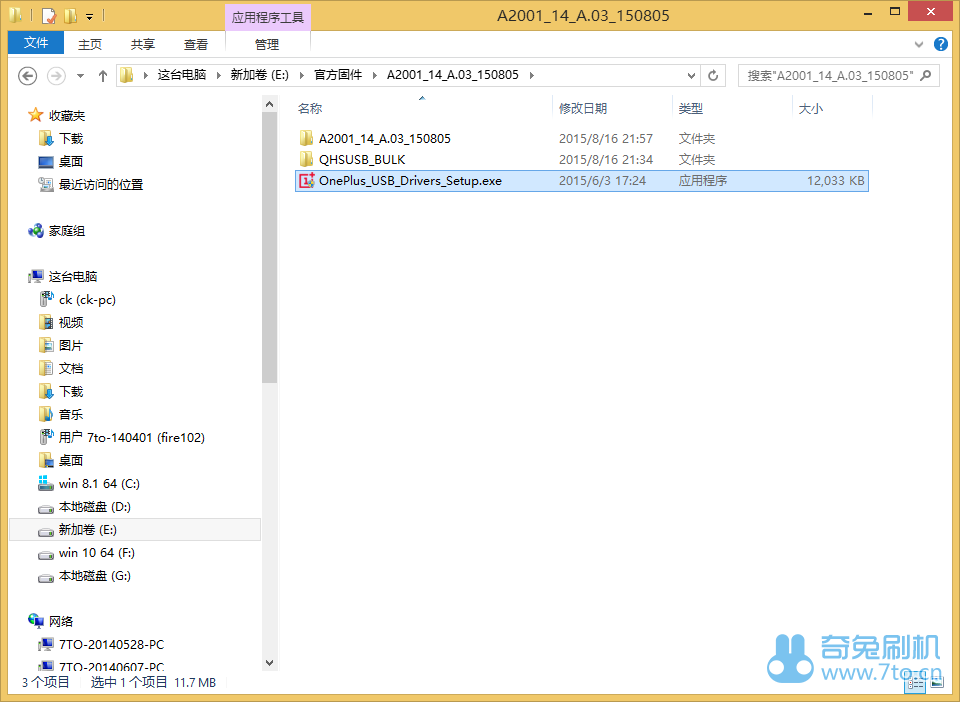Go up one folder level
Viewport: 960px width, 702px height.
point(103,76)
